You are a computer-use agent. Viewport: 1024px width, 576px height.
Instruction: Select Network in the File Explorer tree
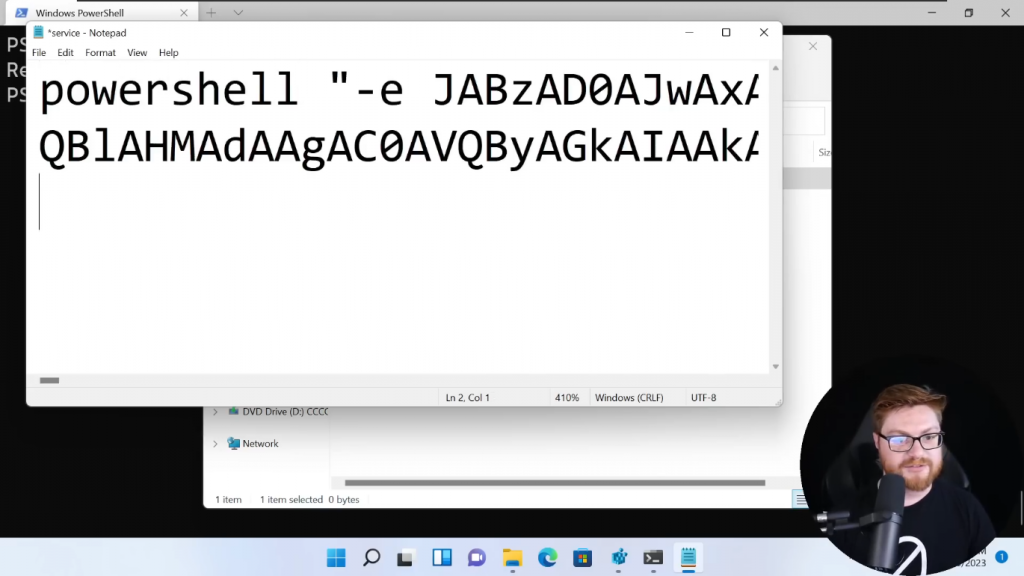coord(253,444)
